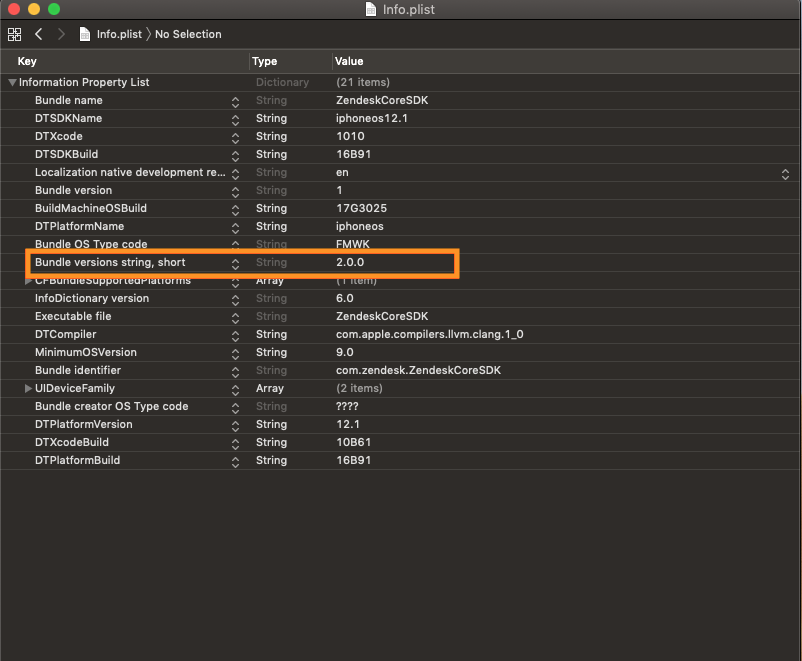
Task: Click the Type column header
Action: (264, 61)
